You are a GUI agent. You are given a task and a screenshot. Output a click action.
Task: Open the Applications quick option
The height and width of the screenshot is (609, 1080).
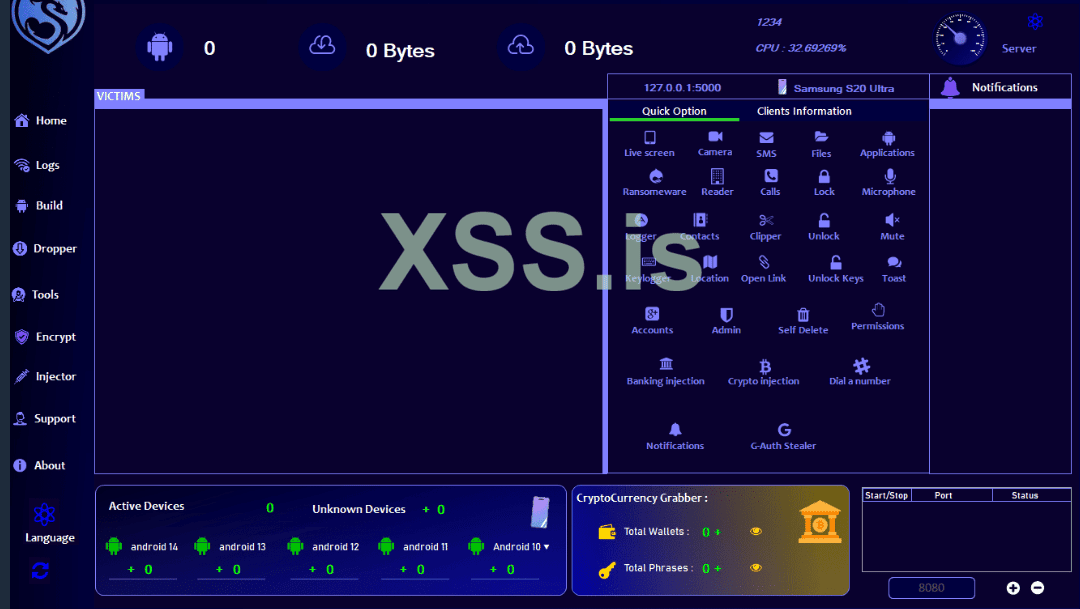888,138
